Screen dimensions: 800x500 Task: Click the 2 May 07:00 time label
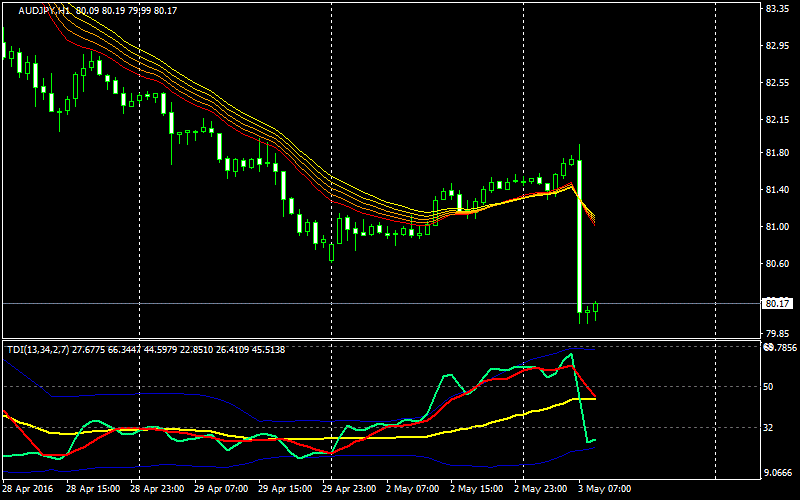pyautogui.click(x=414, y=489)
